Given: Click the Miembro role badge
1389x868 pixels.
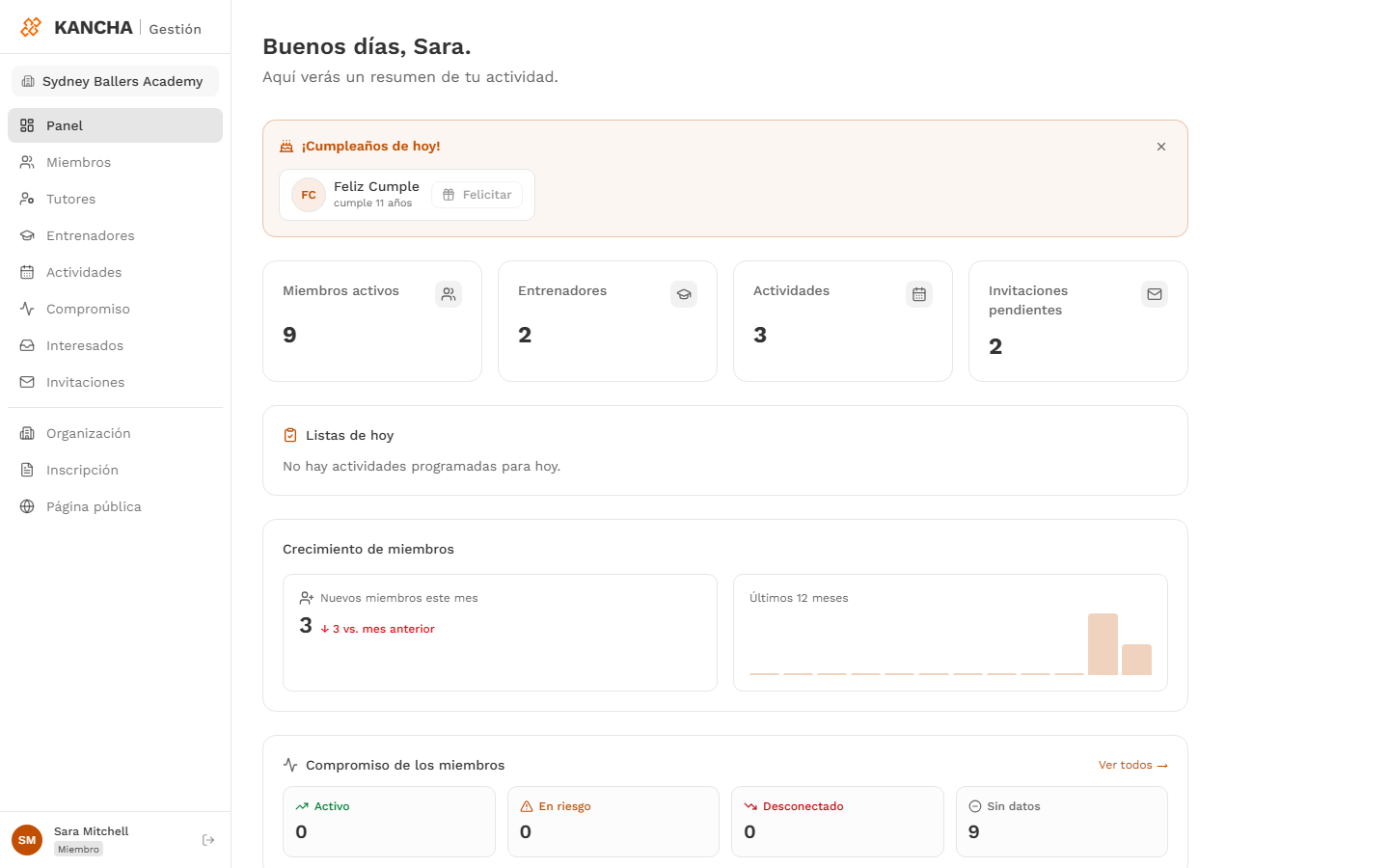Looking at the screenshot, I should pos(78,850).
